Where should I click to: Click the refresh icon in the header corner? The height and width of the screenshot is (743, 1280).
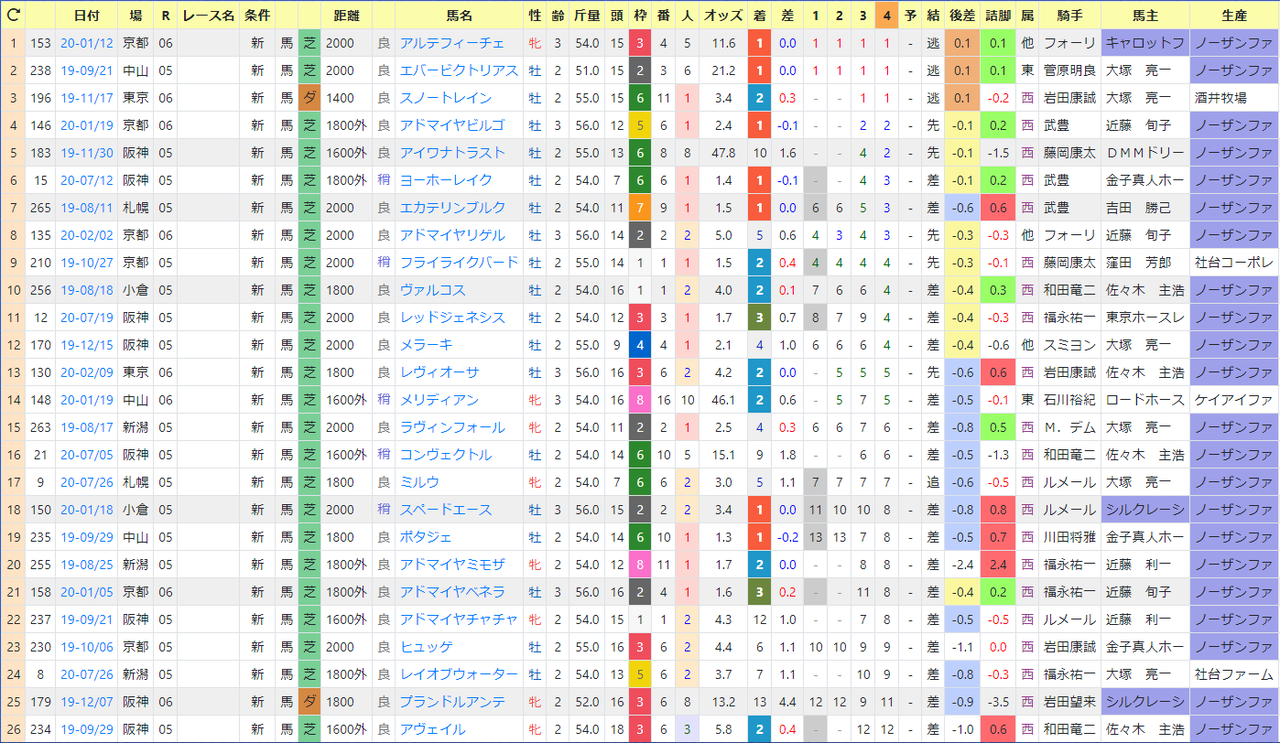coord(14,16)
